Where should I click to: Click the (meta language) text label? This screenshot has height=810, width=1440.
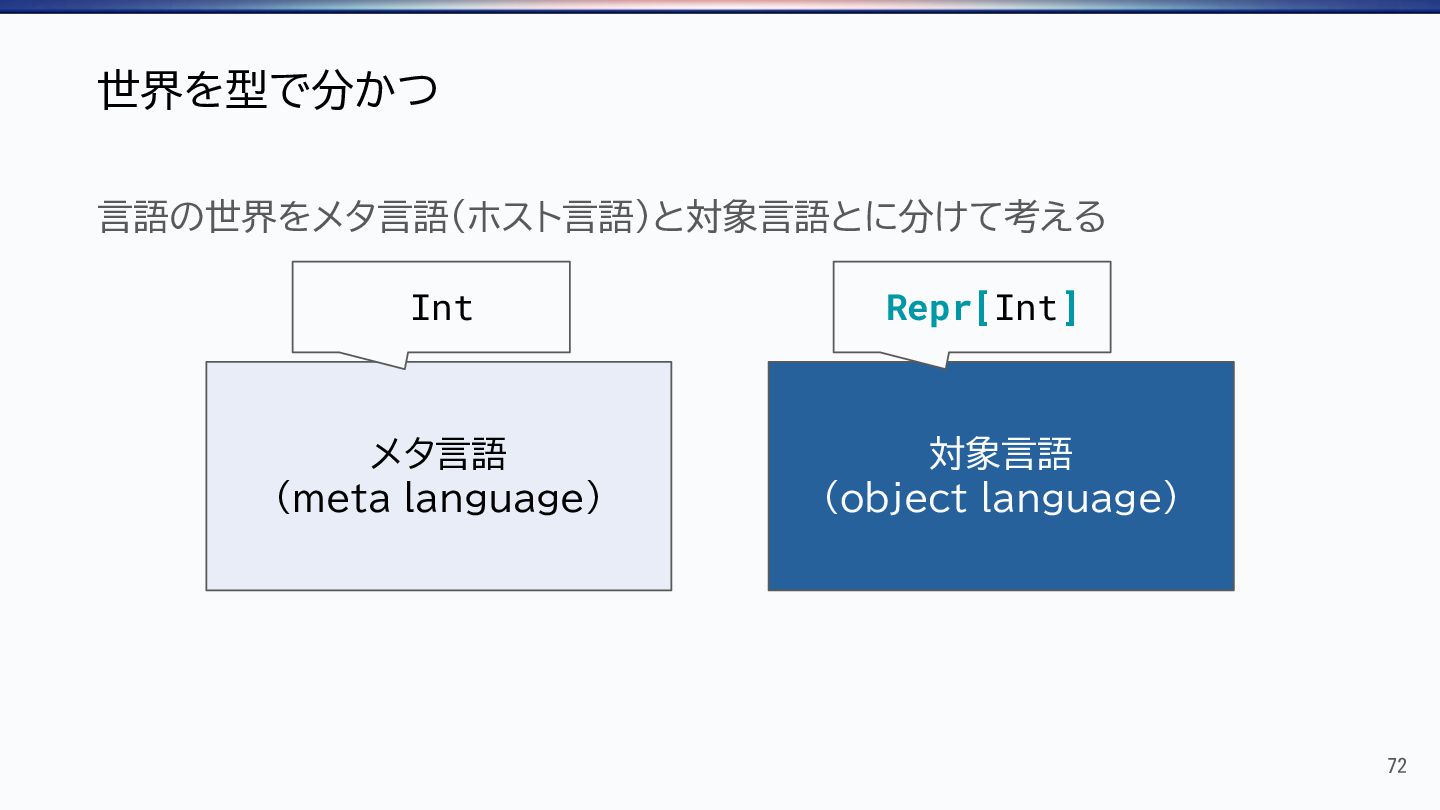pyautogui.click(x=438, y=498)
